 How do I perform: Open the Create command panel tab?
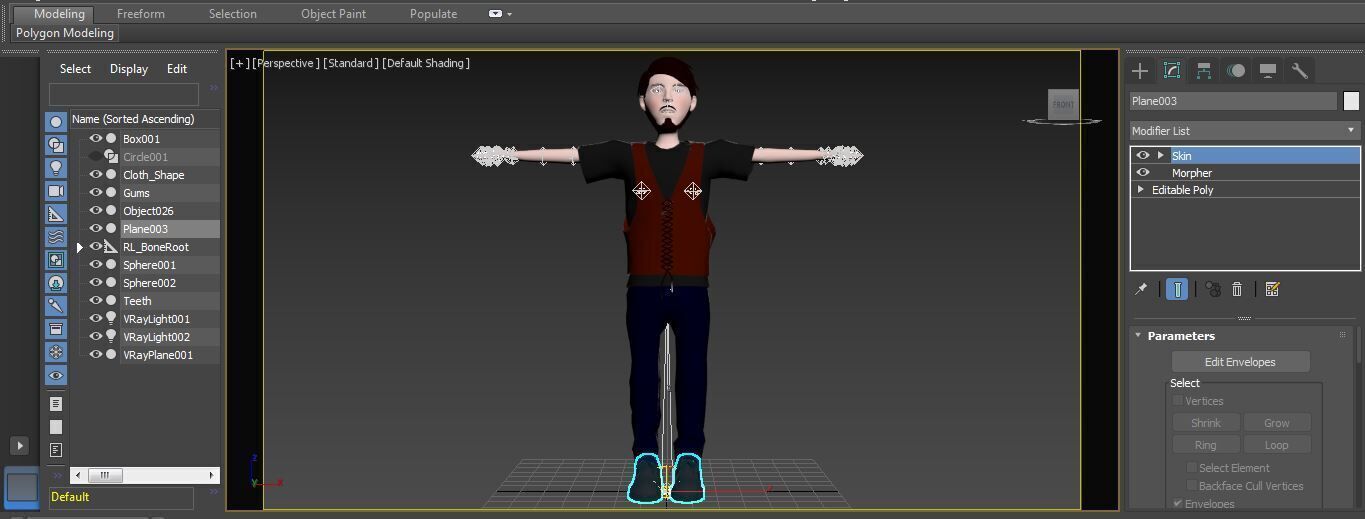tap(1140, 70)
